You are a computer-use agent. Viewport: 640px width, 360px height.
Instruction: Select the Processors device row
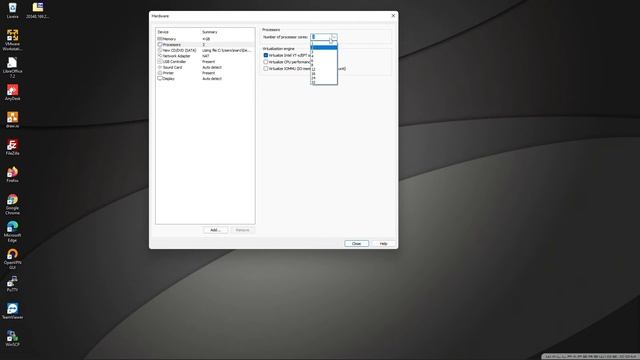(x=205, y=44)
